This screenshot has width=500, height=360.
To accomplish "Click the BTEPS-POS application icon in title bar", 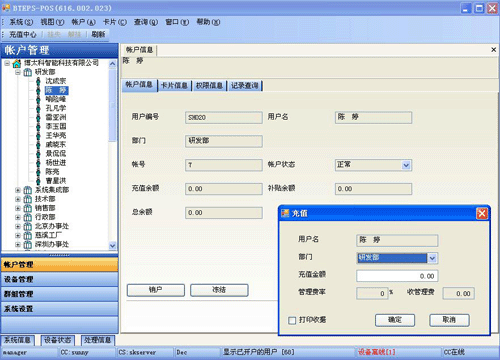I will pos(6,7).
